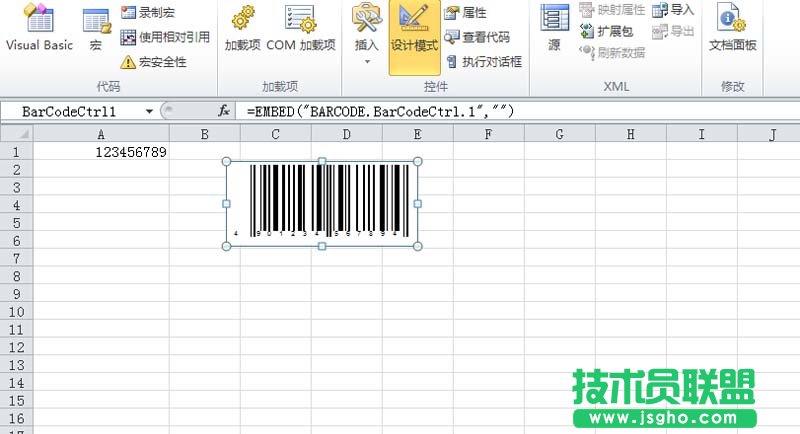The image size is (800, 434).
Task: Select row 10 header
Action: (16, 312)
